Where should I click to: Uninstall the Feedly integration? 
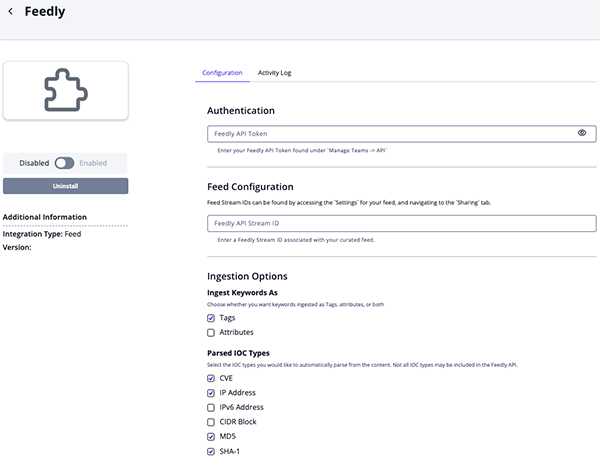click(65, 186)
